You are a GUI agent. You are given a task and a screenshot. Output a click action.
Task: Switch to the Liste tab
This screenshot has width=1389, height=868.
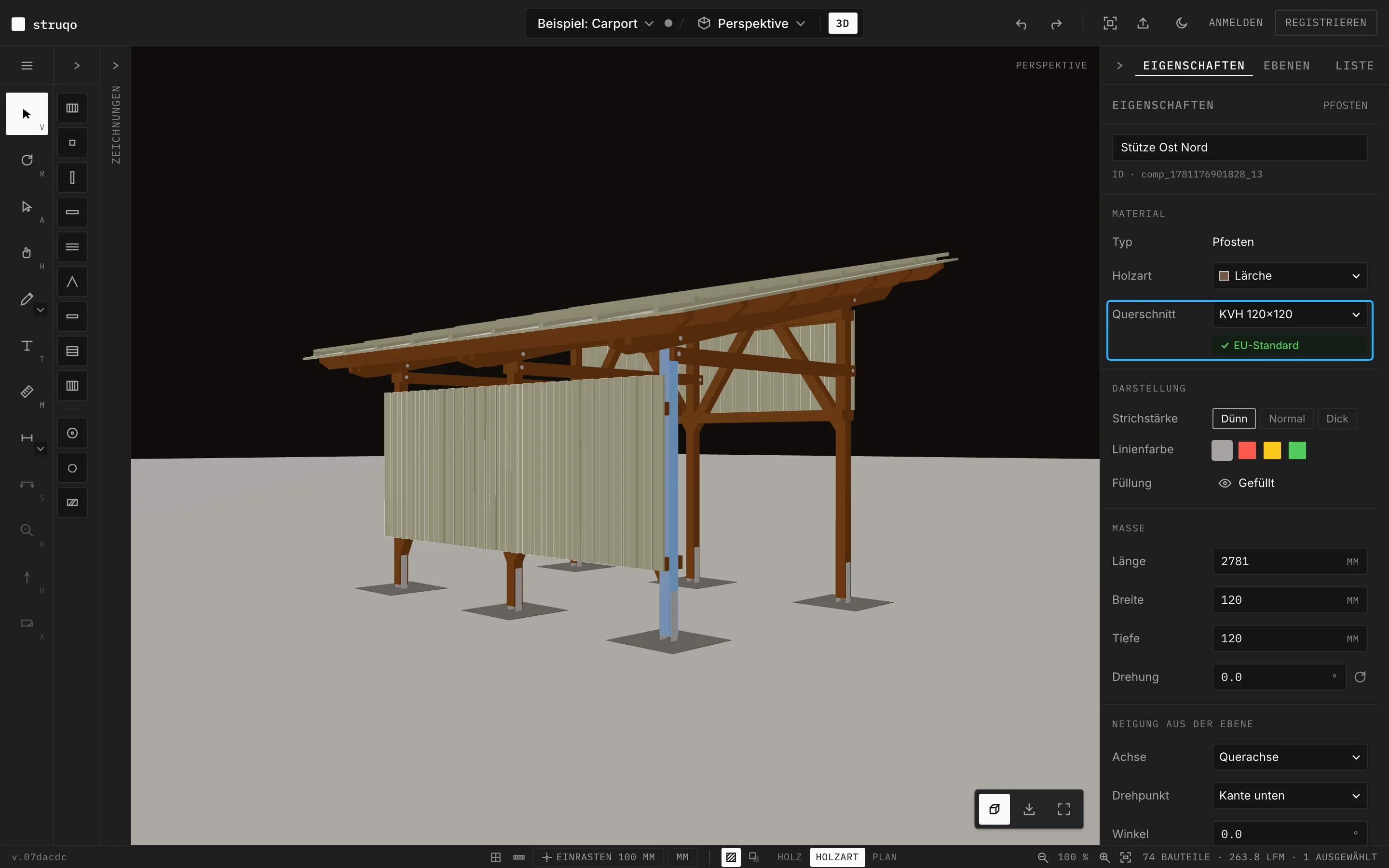[1354, 66]
